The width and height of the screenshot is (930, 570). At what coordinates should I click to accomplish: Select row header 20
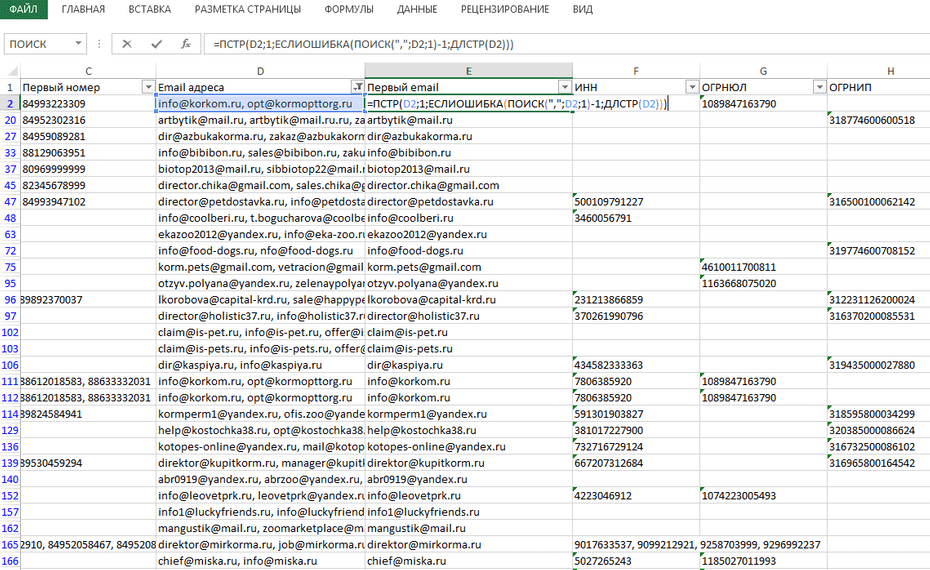(10, 120)
